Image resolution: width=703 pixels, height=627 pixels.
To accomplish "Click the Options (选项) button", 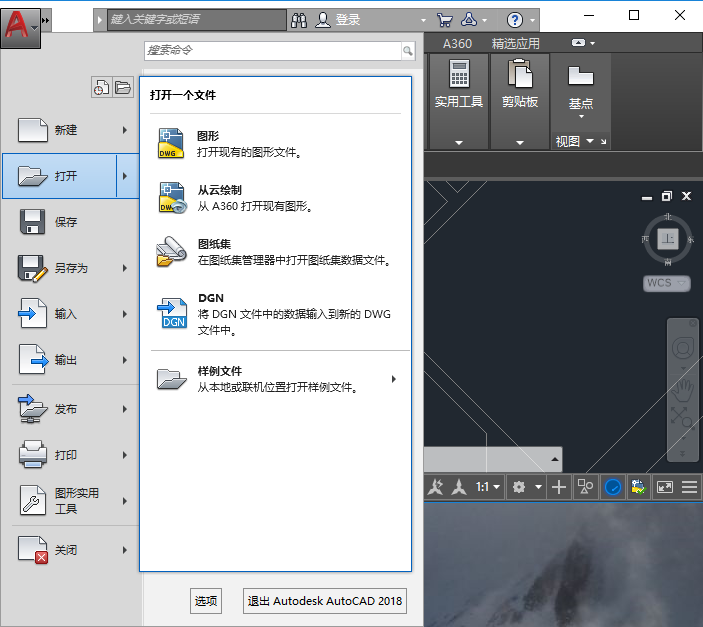I will click(x=206, y=601).
